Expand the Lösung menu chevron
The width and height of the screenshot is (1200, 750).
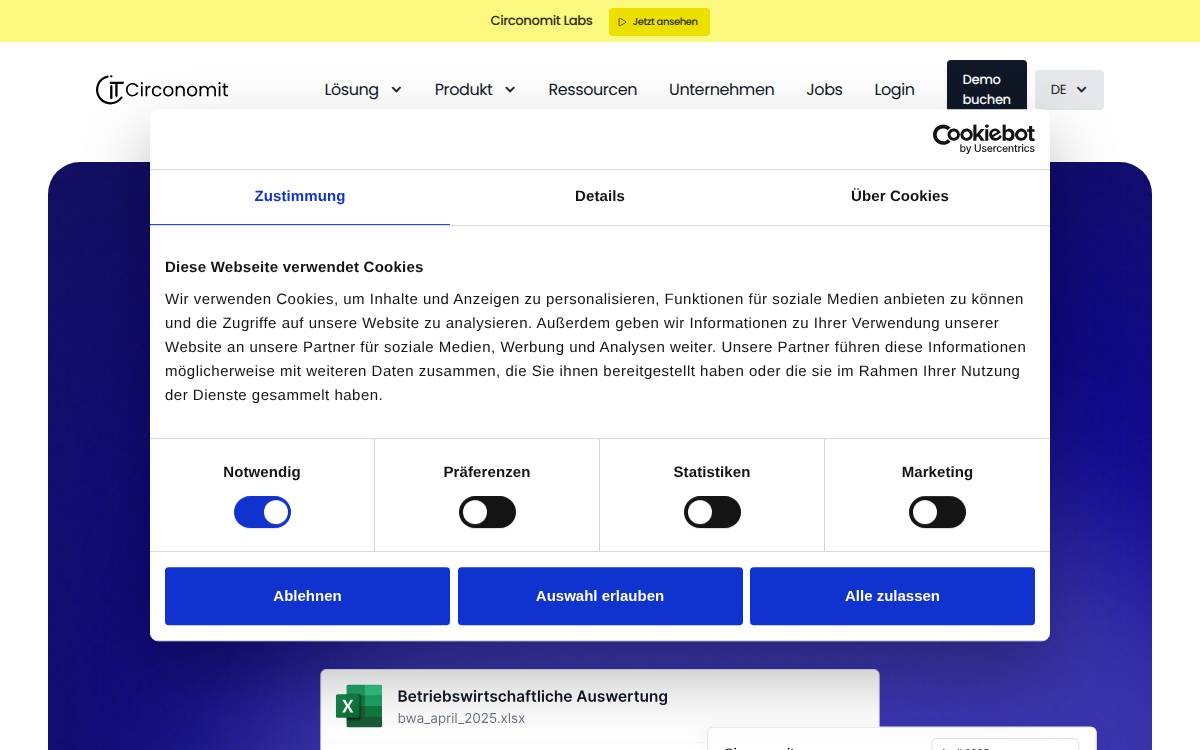[396, 90]
